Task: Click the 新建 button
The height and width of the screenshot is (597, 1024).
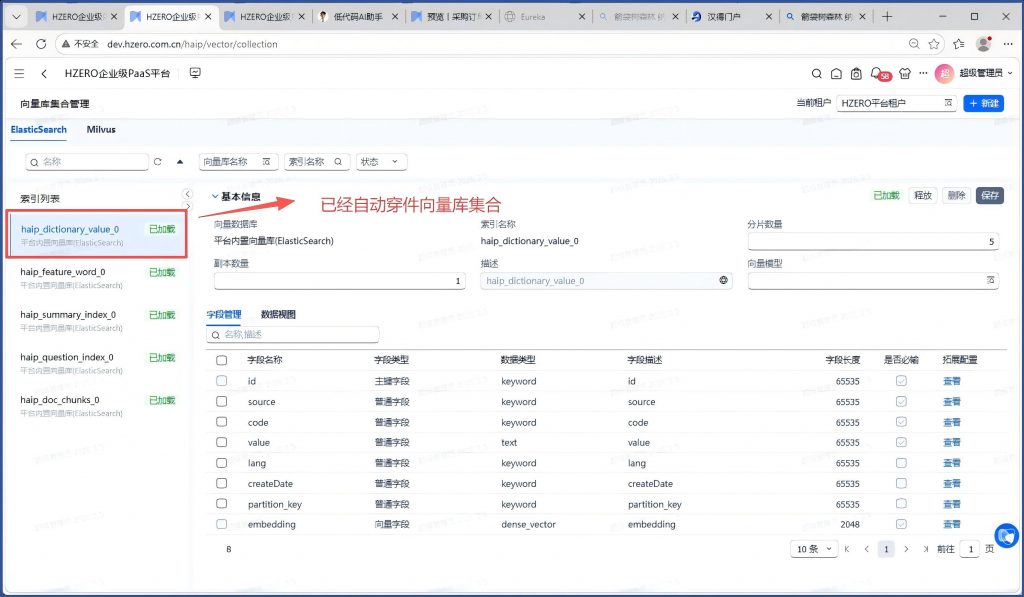Action: (983, 103)
